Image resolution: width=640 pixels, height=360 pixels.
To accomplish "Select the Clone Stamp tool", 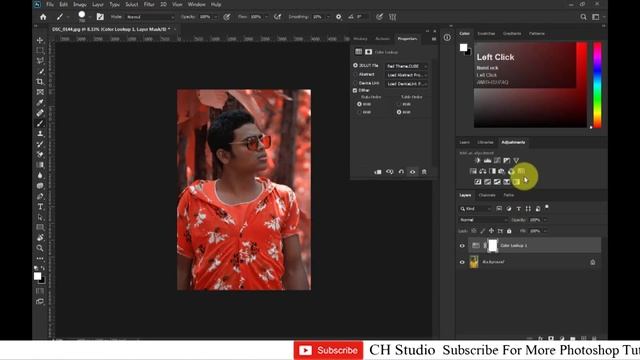I will (x=40, y=133).
